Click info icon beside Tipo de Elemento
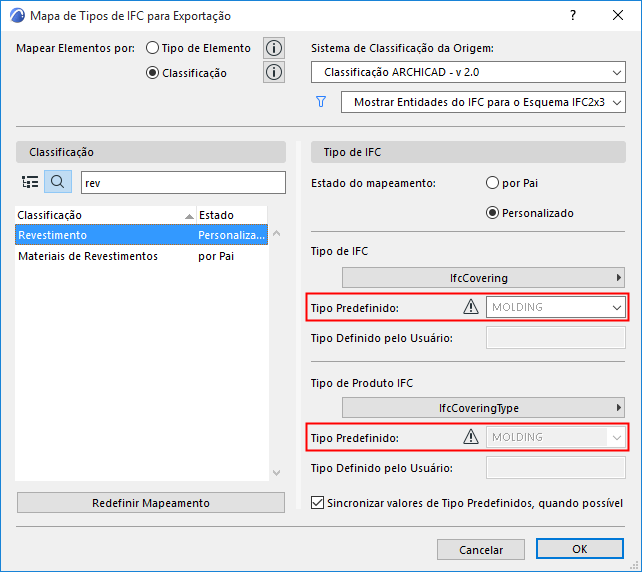642x572 pixels. coord(274,48)
